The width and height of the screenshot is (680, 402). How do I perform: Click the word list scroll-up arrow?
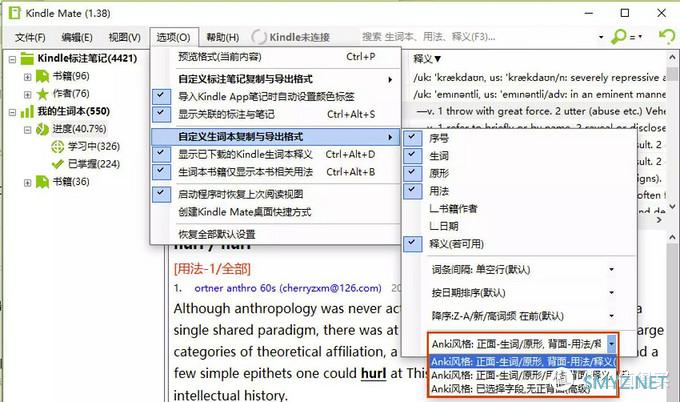pos(672,57)
